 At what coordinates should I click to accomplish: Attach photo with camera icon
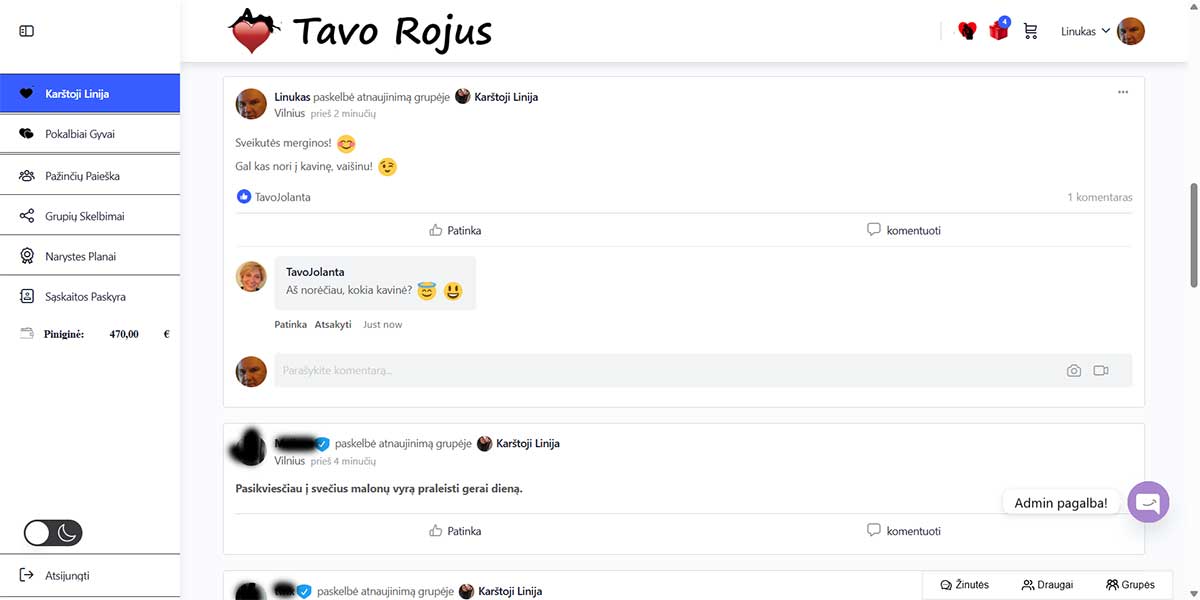(x=1074, y=371)
